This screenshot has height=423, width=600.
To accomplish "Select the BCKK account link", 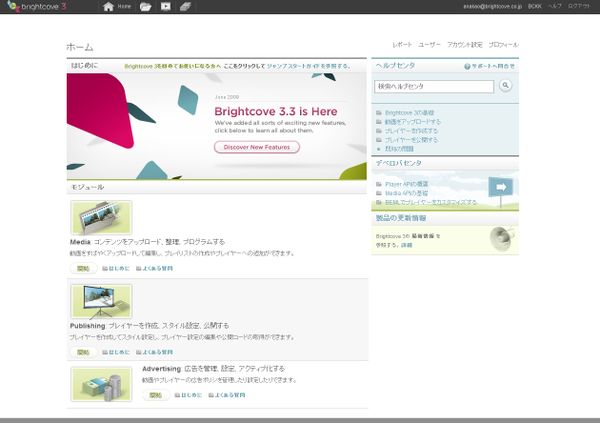I will [x=535, y=7].
